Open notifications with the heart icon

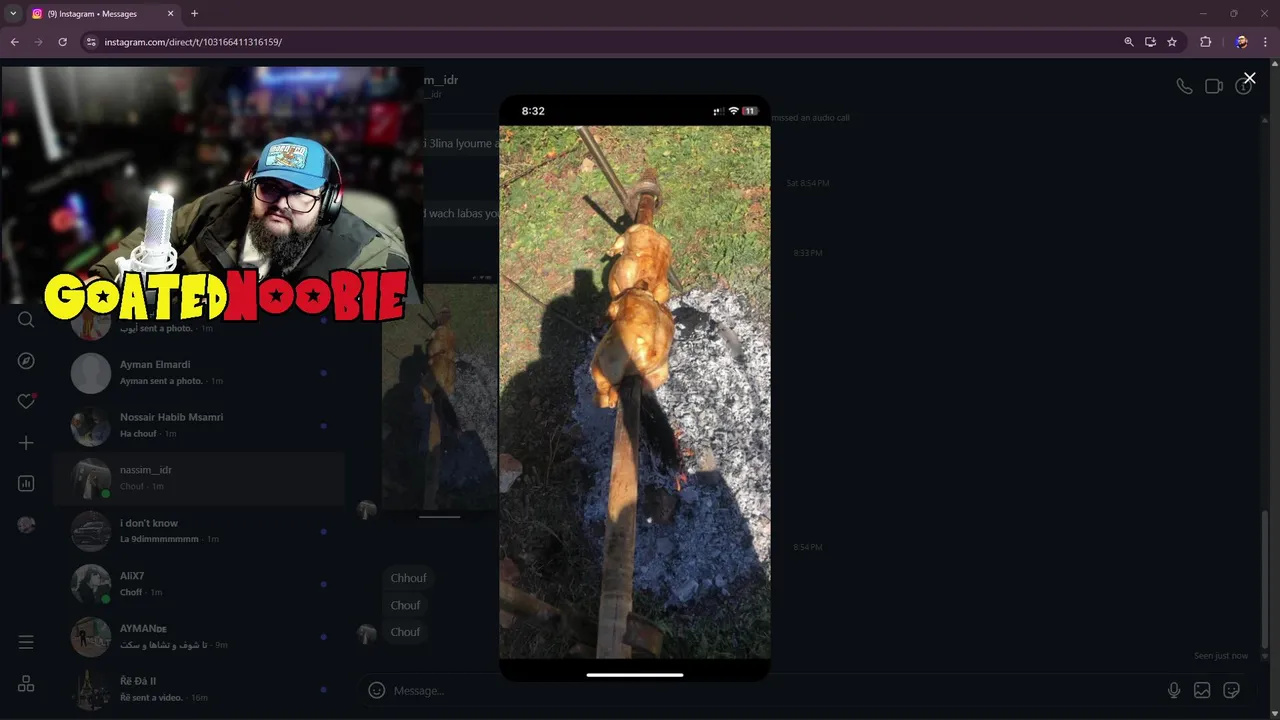26,401
